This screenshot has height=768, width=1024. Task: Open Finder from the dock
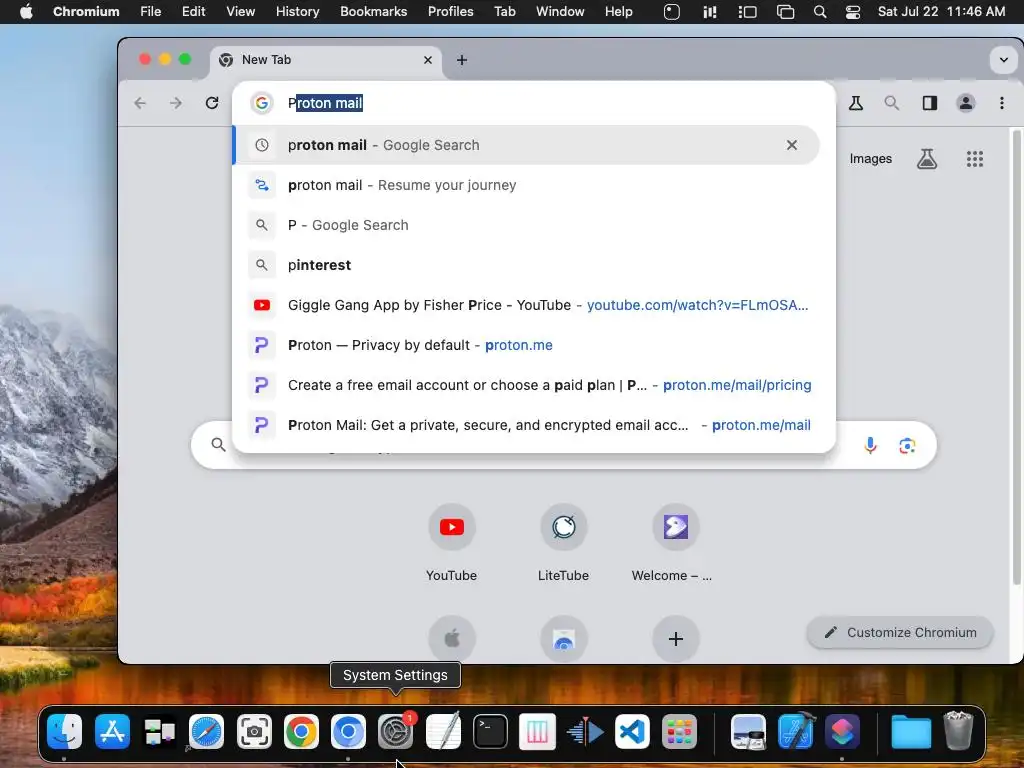pos(64,731)
